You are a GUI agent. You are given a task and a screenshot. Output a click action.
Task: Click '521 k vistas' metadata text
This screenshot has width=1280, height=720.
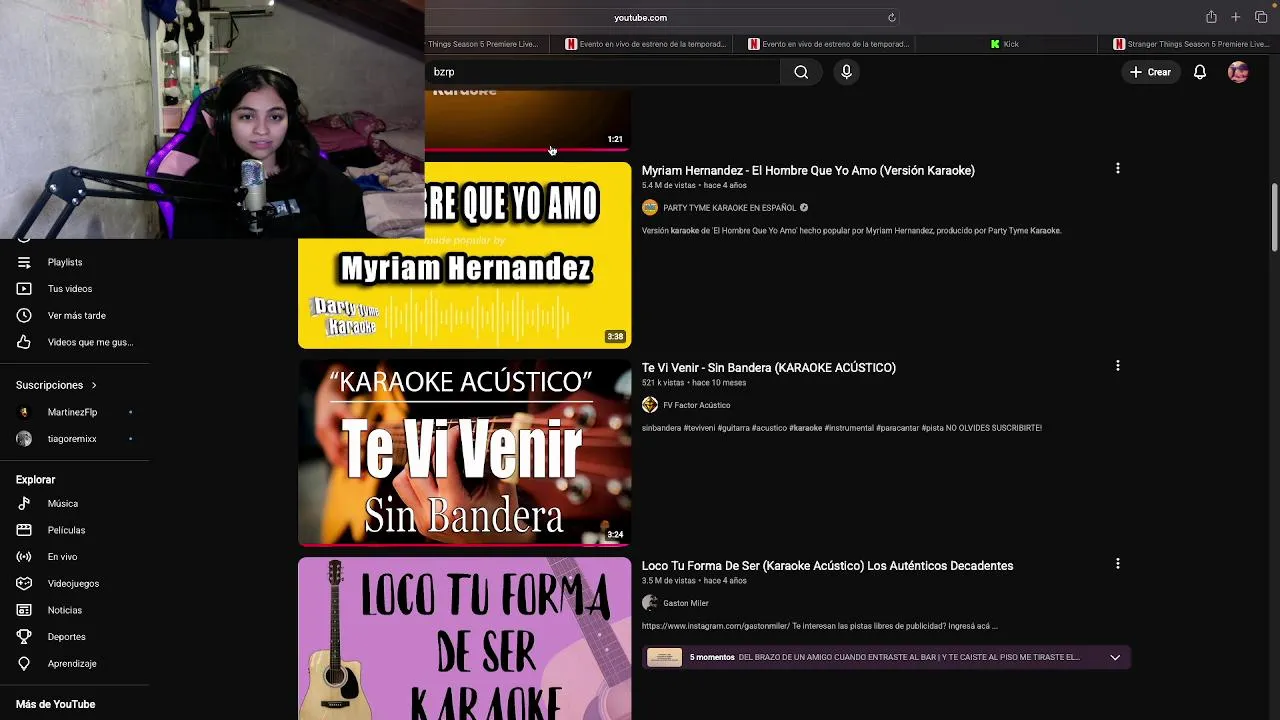click(663, 383)
